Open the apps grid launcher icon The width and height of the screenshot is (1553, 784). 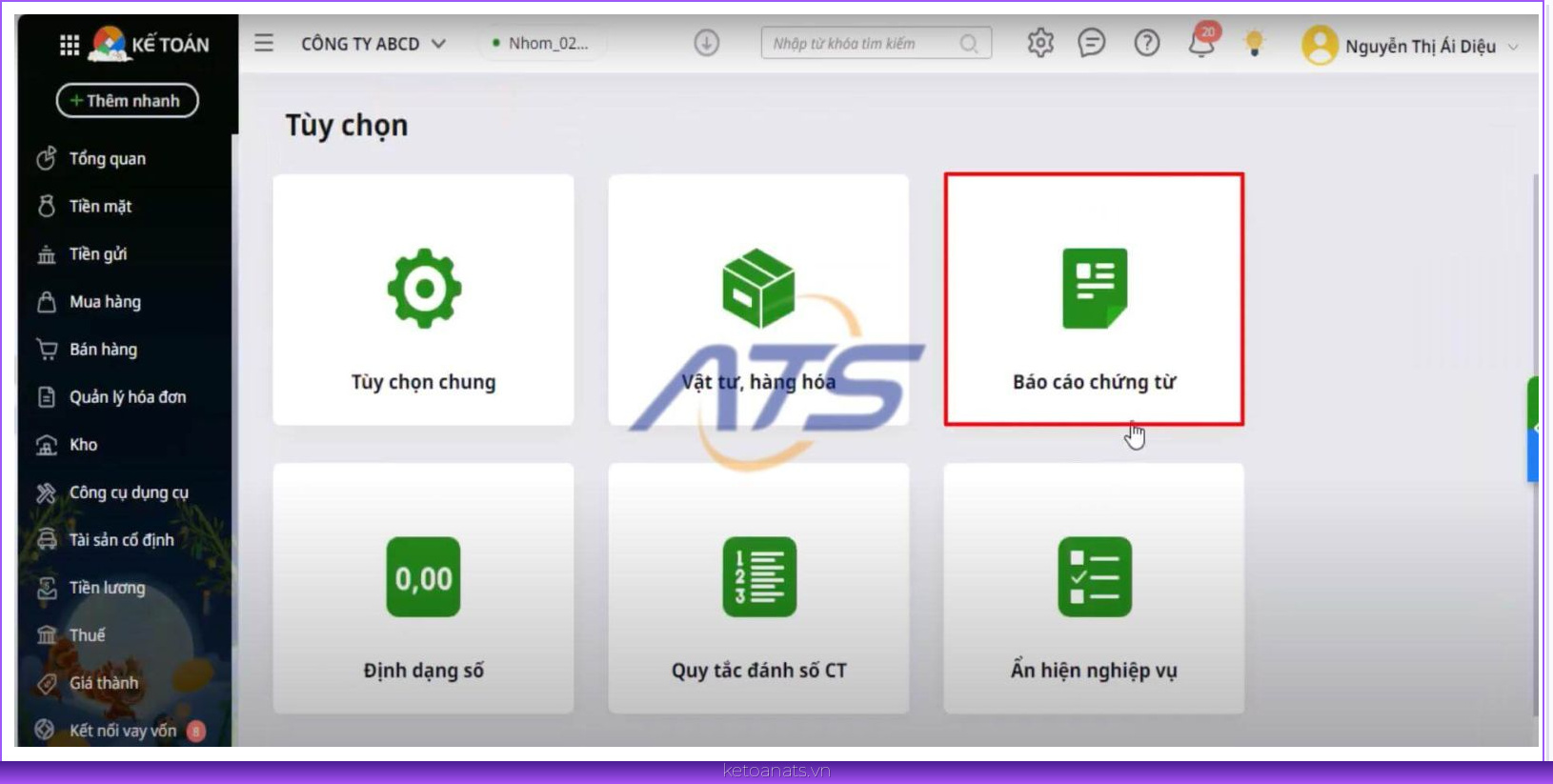point(70,45)
